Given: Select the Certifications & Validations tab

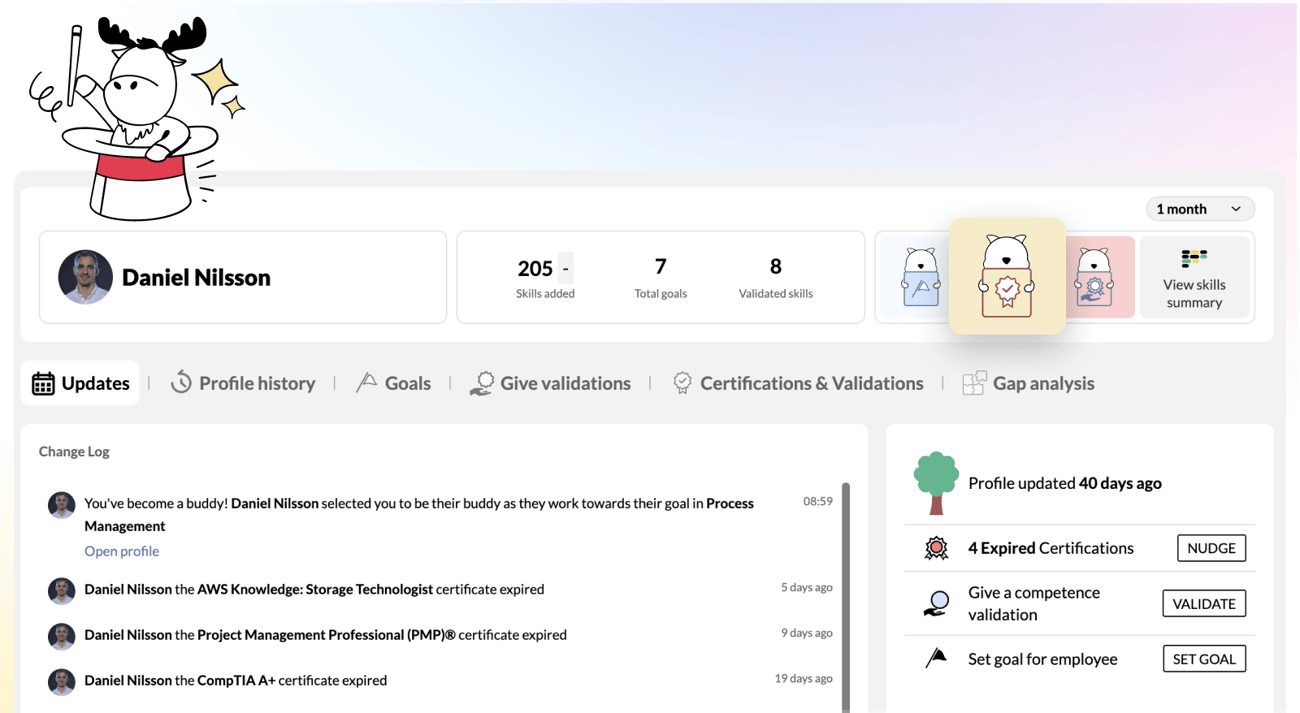Looking at the screenshot, I should (798, 383).
